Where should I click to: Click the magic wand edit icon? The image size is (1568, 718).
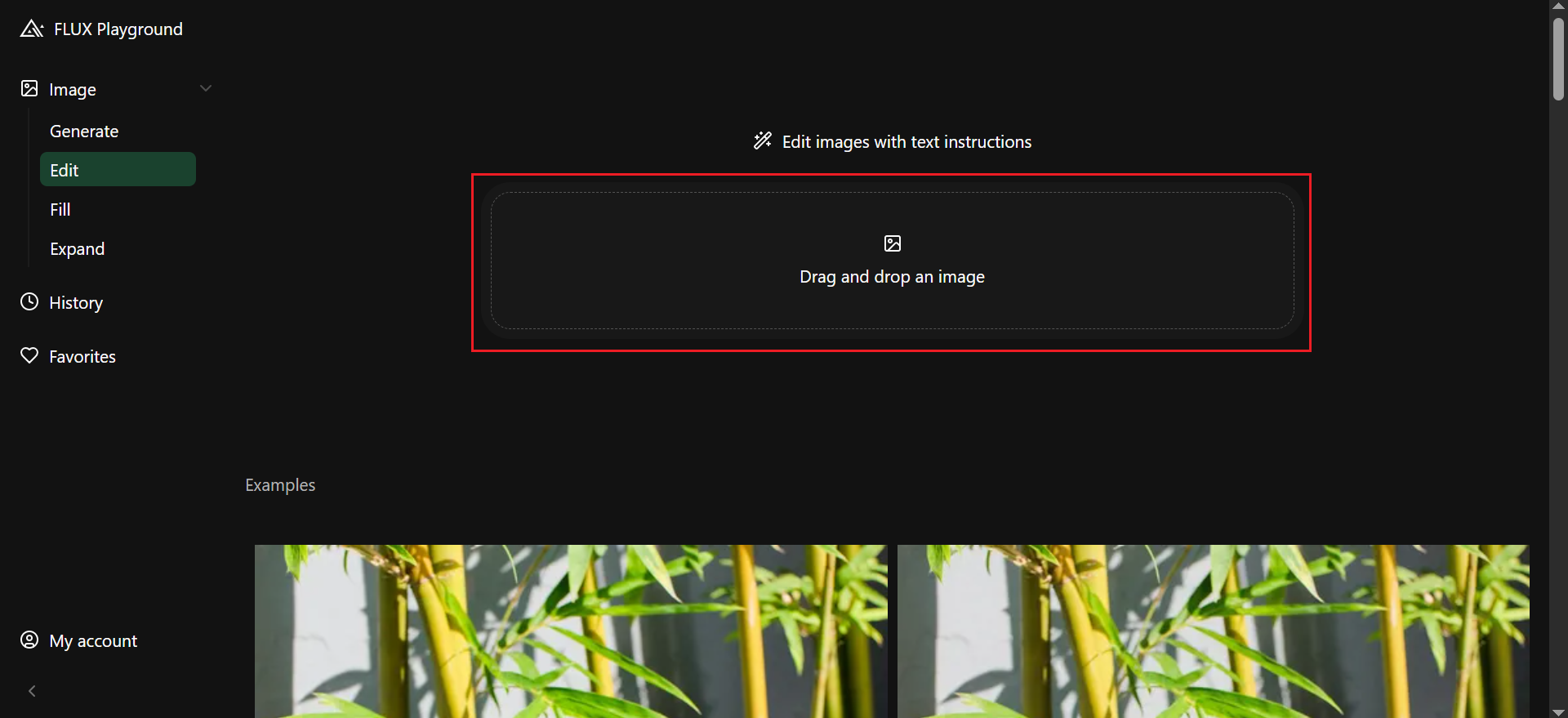763,140
